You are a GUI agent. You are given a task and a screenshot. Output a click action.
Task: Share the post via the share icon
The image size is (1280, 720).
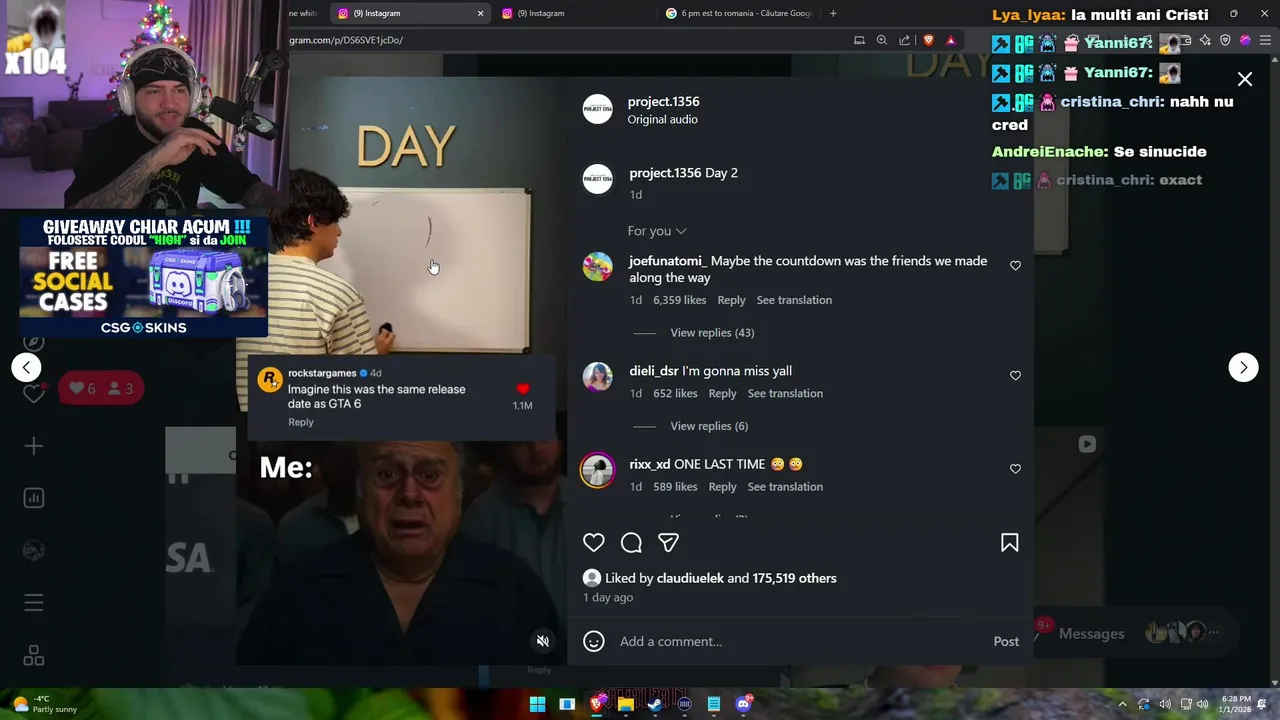(x=668, y=542)
